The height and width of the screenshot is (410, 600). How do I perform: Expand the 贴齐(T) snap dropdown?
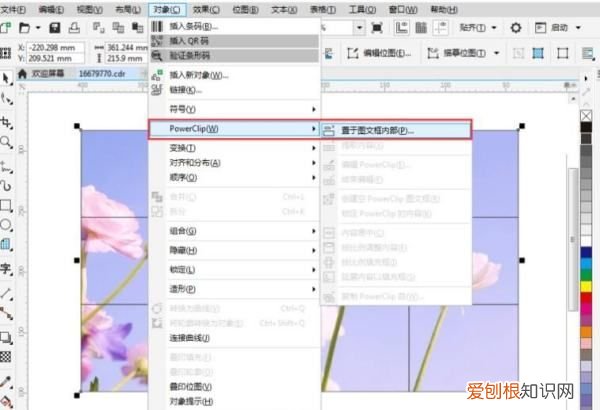[x=494, y=28]
